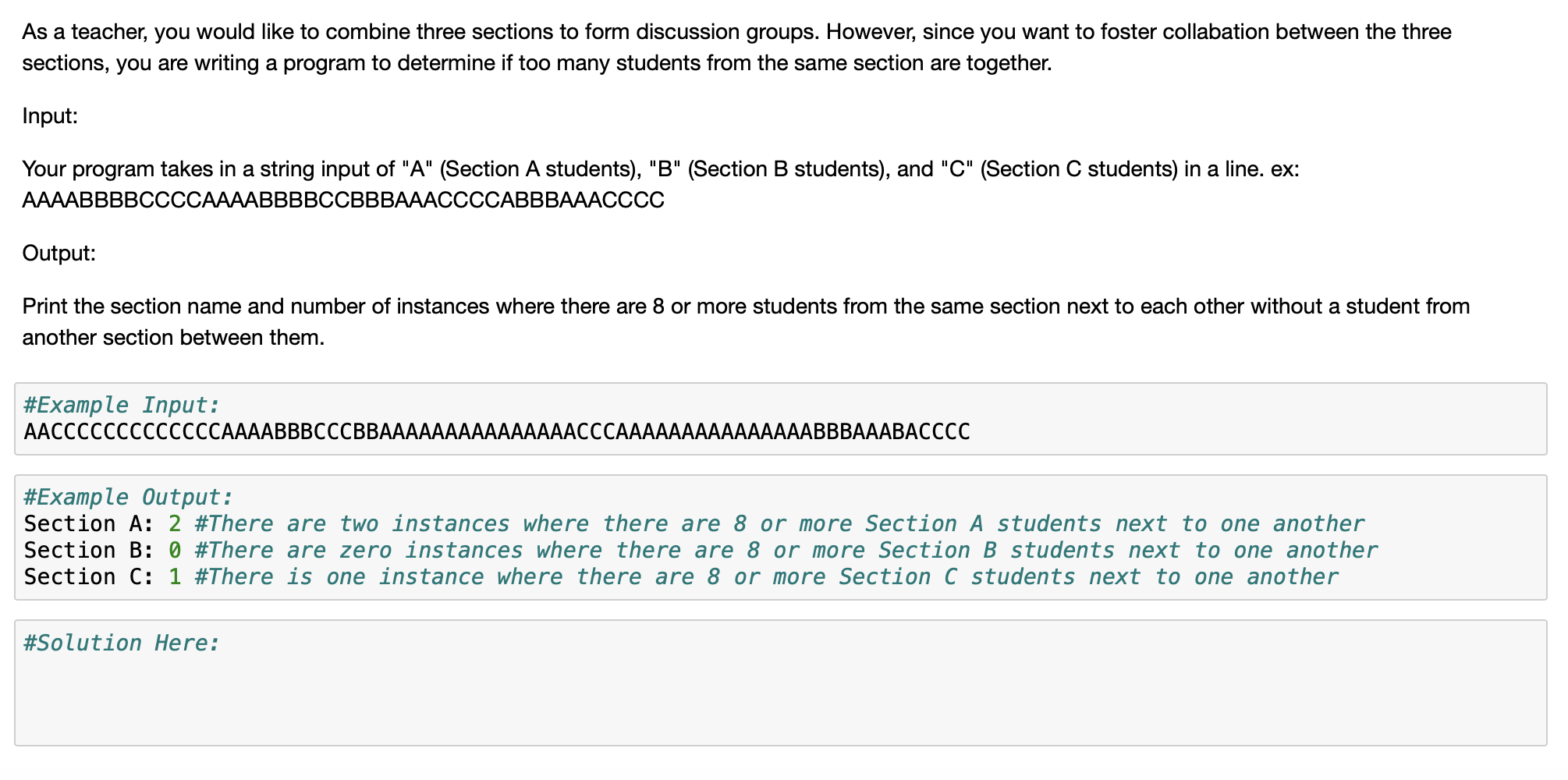
Task: Click the 'Section C: 1' output line
Action: pos(102,576)
